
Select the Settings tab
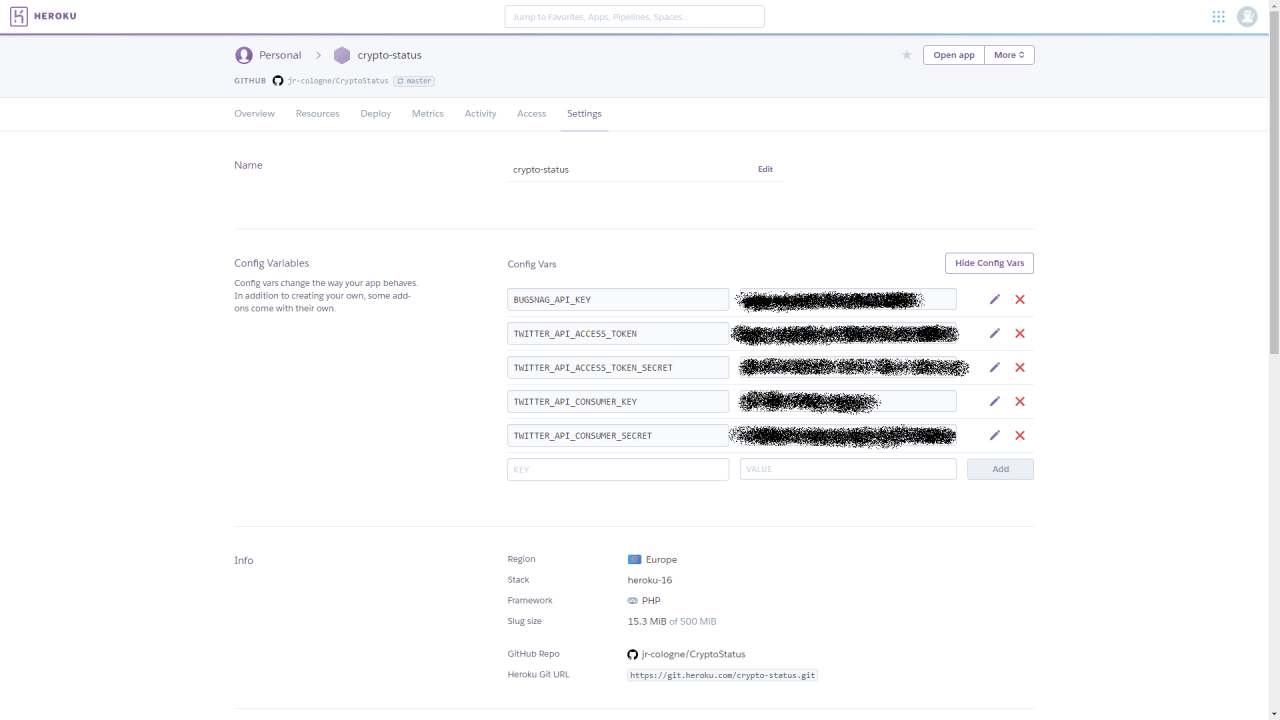click(x=584, y=114)
